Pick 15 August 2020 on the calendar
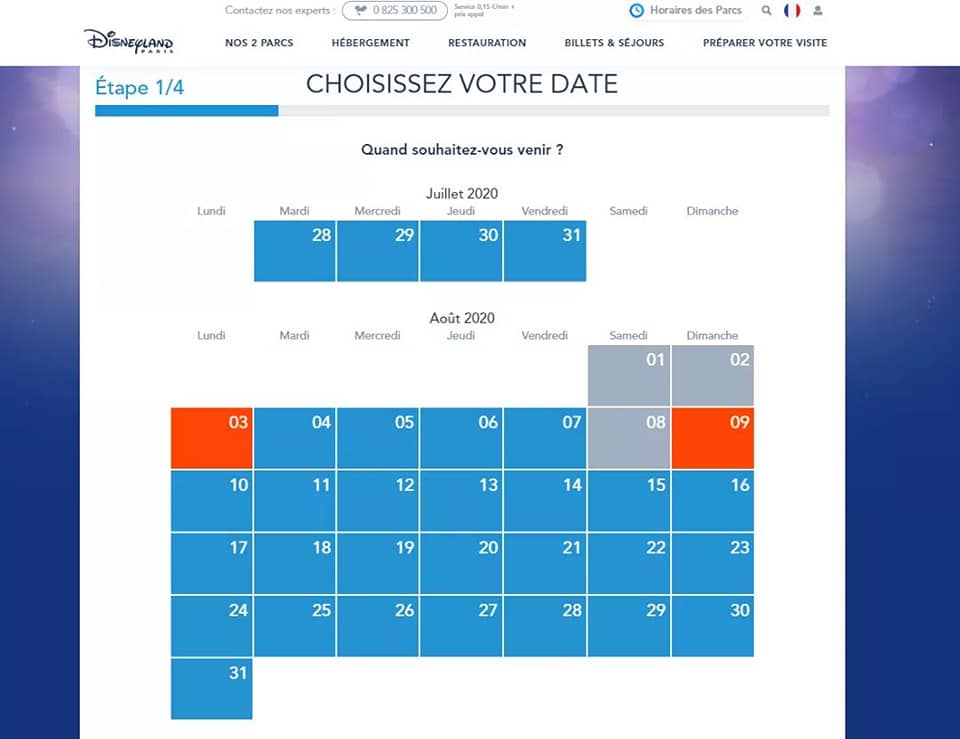The height and width of the screenshot is (739, 960). (x=629, y=501)
